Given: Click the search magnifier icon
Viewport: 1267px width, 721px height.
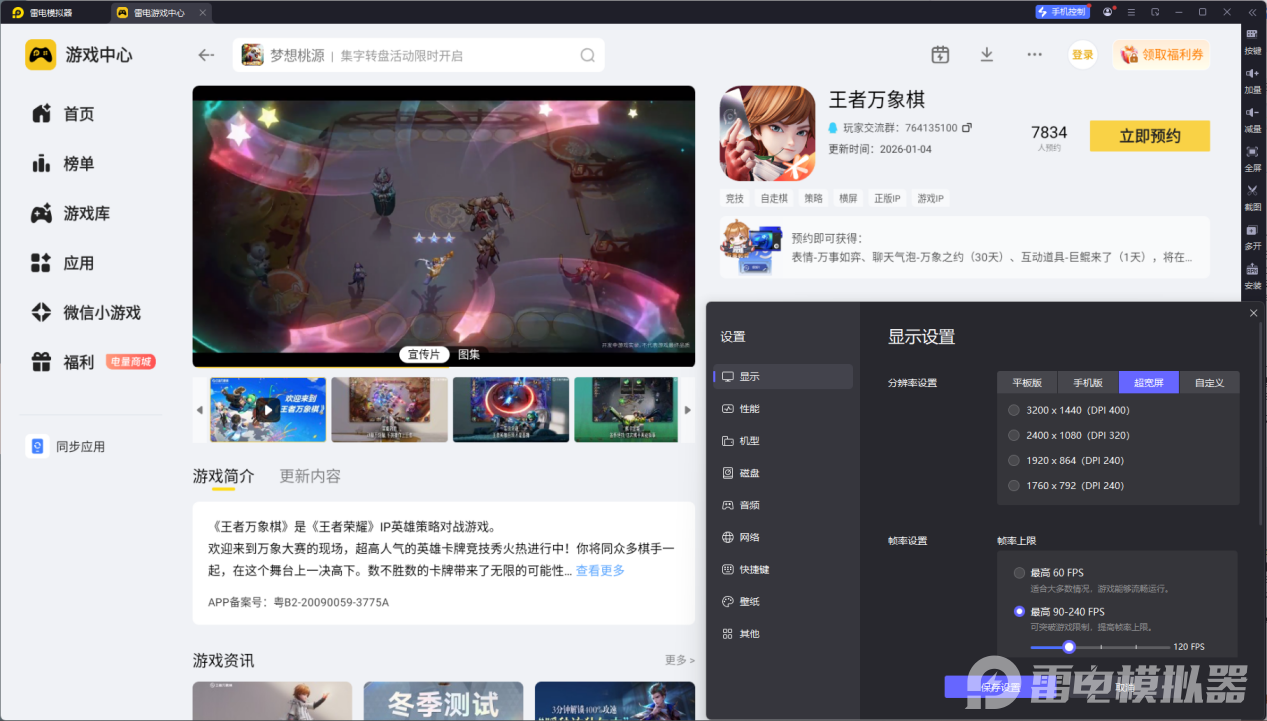Looking at the screenshot, I should [588, 55].
